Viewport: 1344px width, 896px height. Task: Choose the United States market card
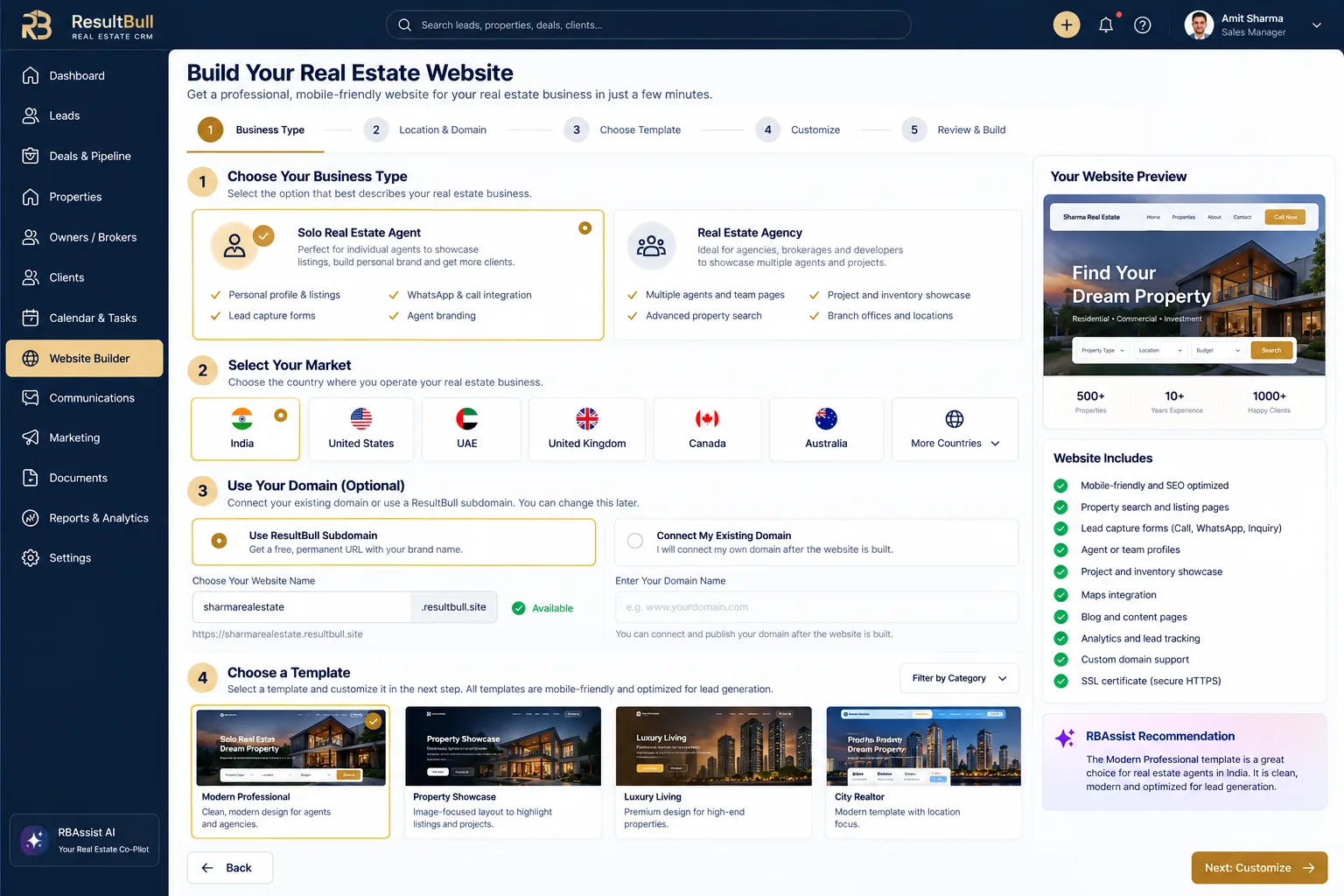[x=361, y=429]
